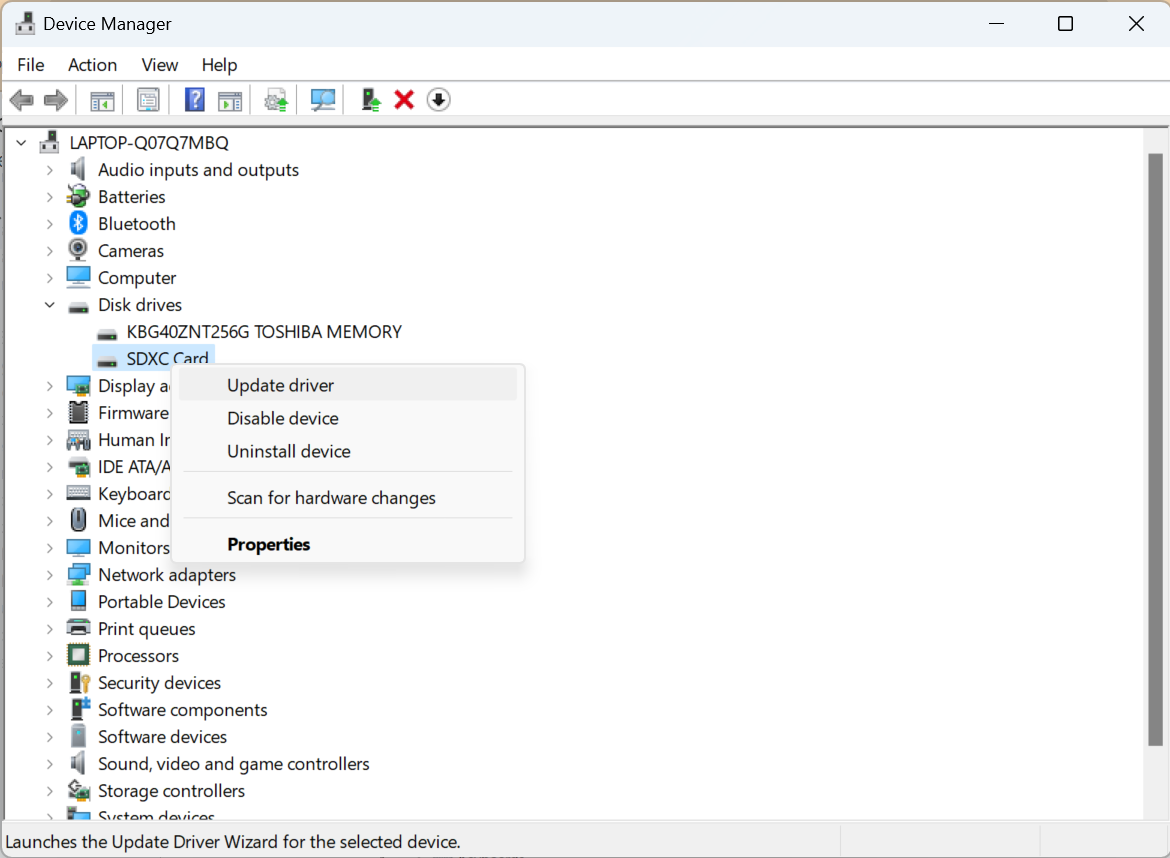Viewport: 1170px width, 858px height.
Task: Click Scan for hardware changes monitor icon
Action: tap(323, 100)
